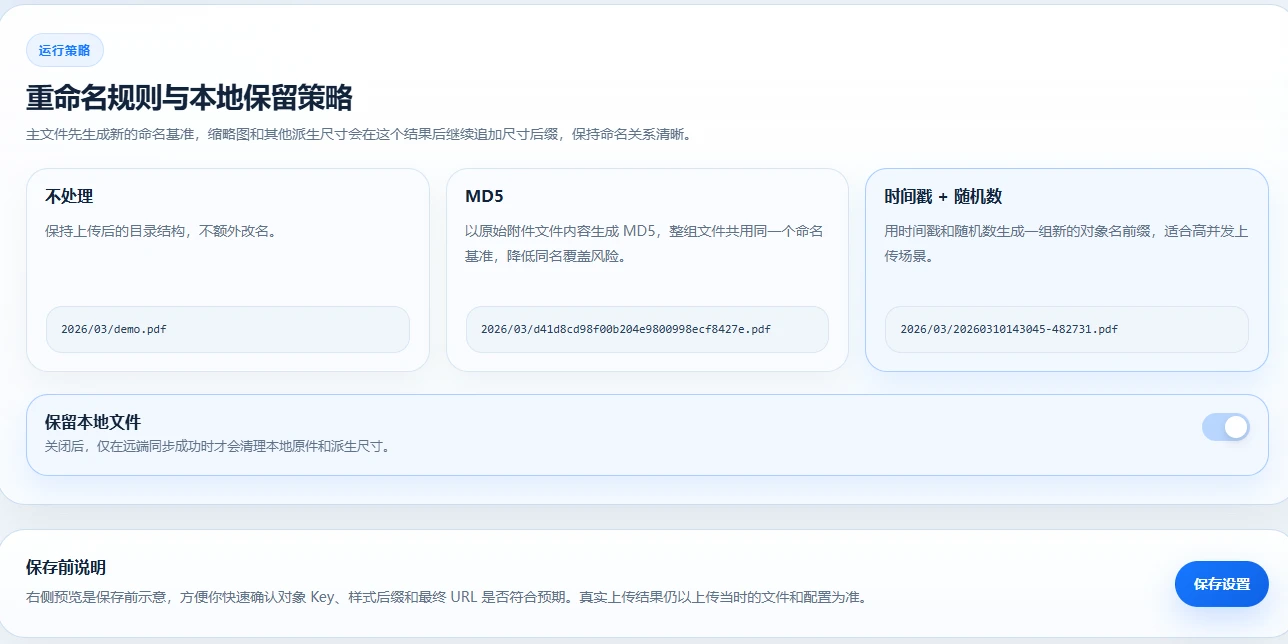
Task: Click empty area inside 保留本地文件 panel
Action: click(x=800, y=435)
